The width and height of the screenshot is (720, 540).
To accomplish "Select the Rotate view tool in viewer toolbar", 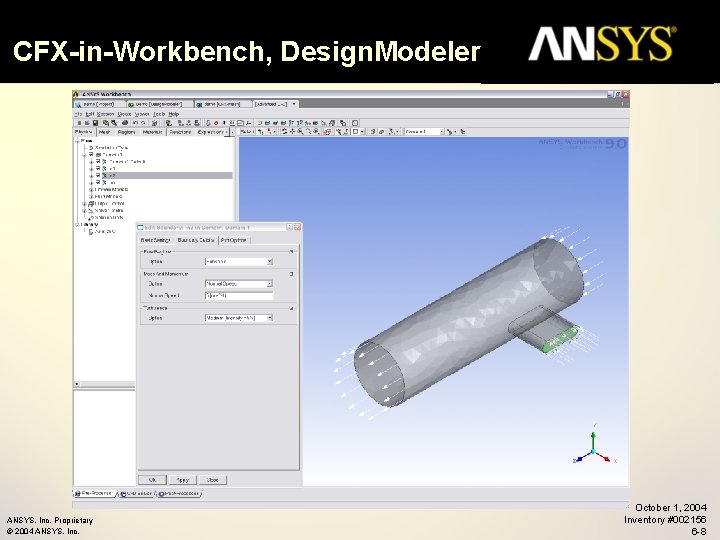I will [284, 132].
